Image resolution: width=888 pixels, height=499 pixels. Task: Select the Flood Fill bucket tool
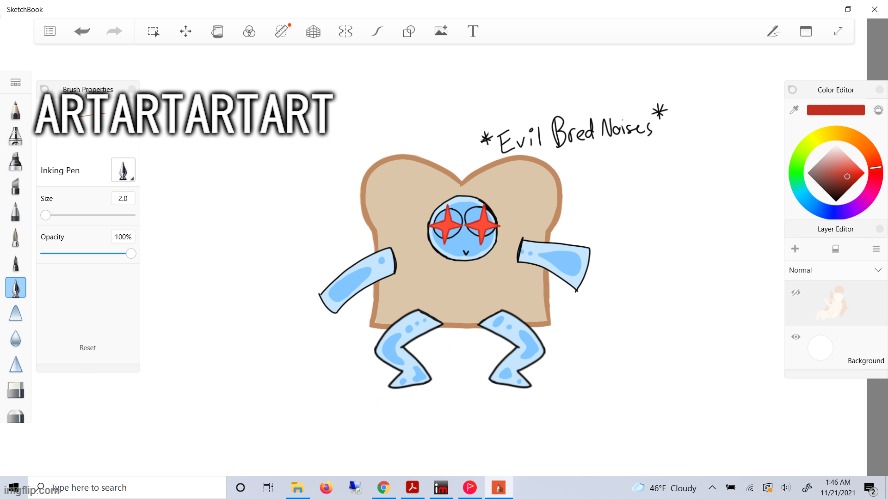point(217,31)
